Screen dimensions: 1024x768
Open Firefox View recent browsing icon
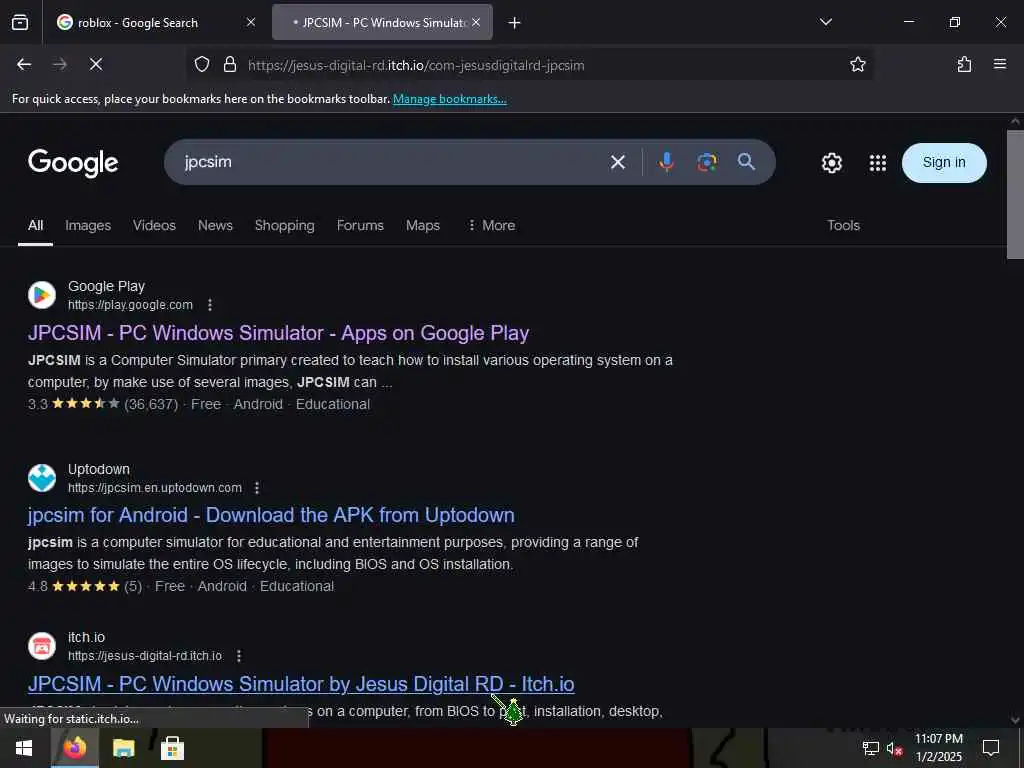tap(20, 23)
